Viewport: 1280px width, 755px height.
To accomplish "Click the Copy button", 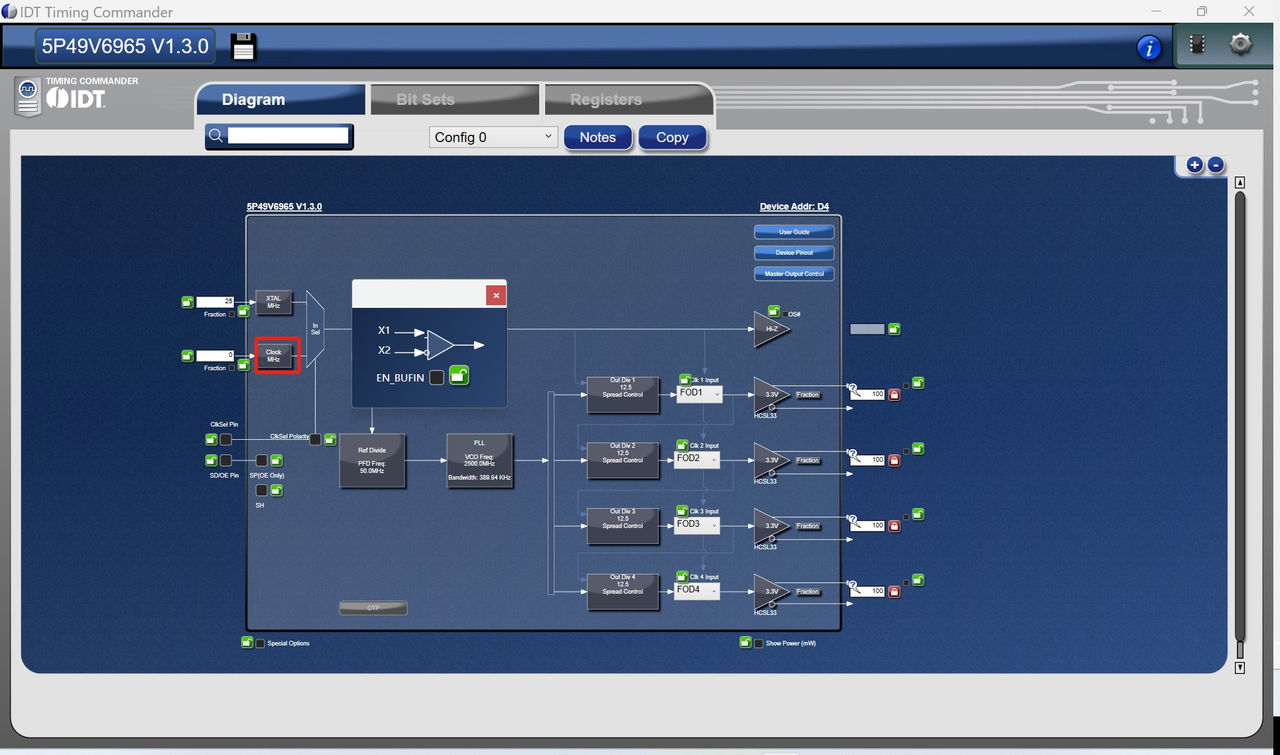I will click(672, 137).
